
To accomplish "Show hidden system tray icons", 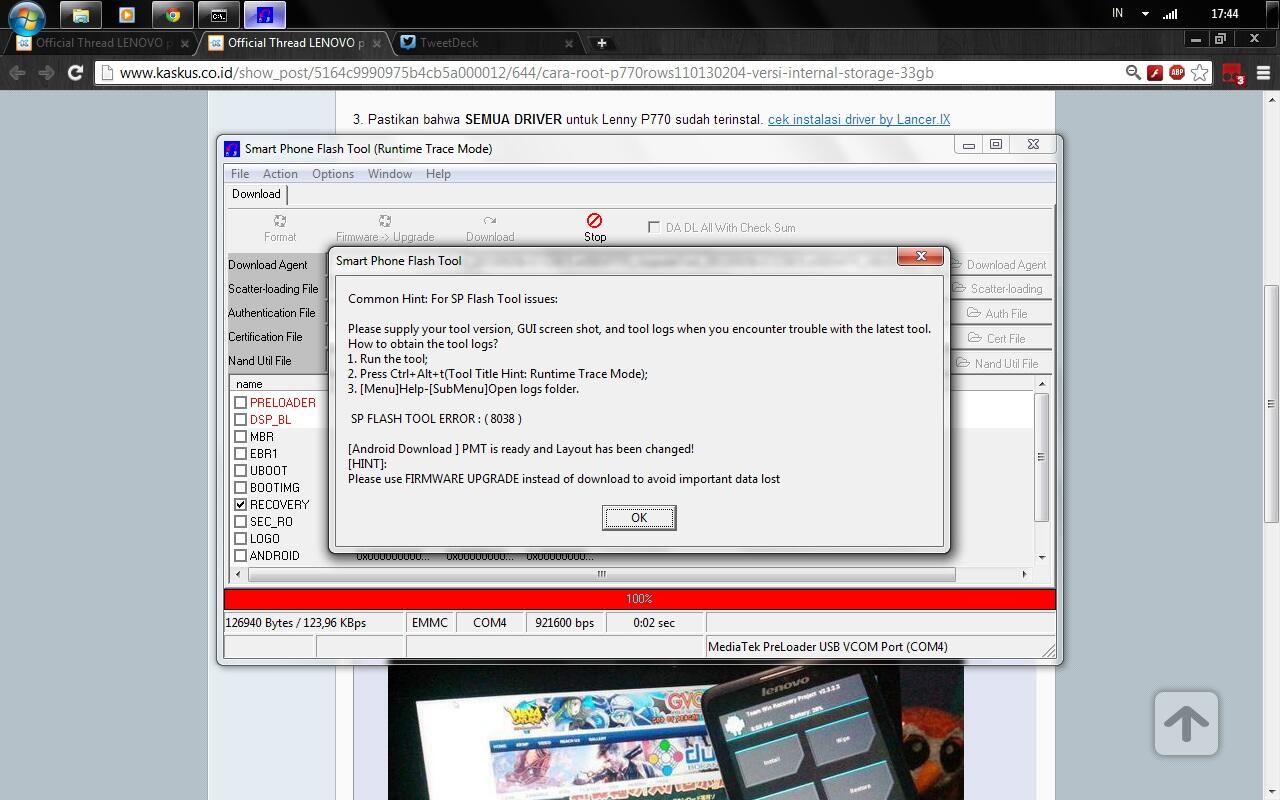I will click(1145, 14).
